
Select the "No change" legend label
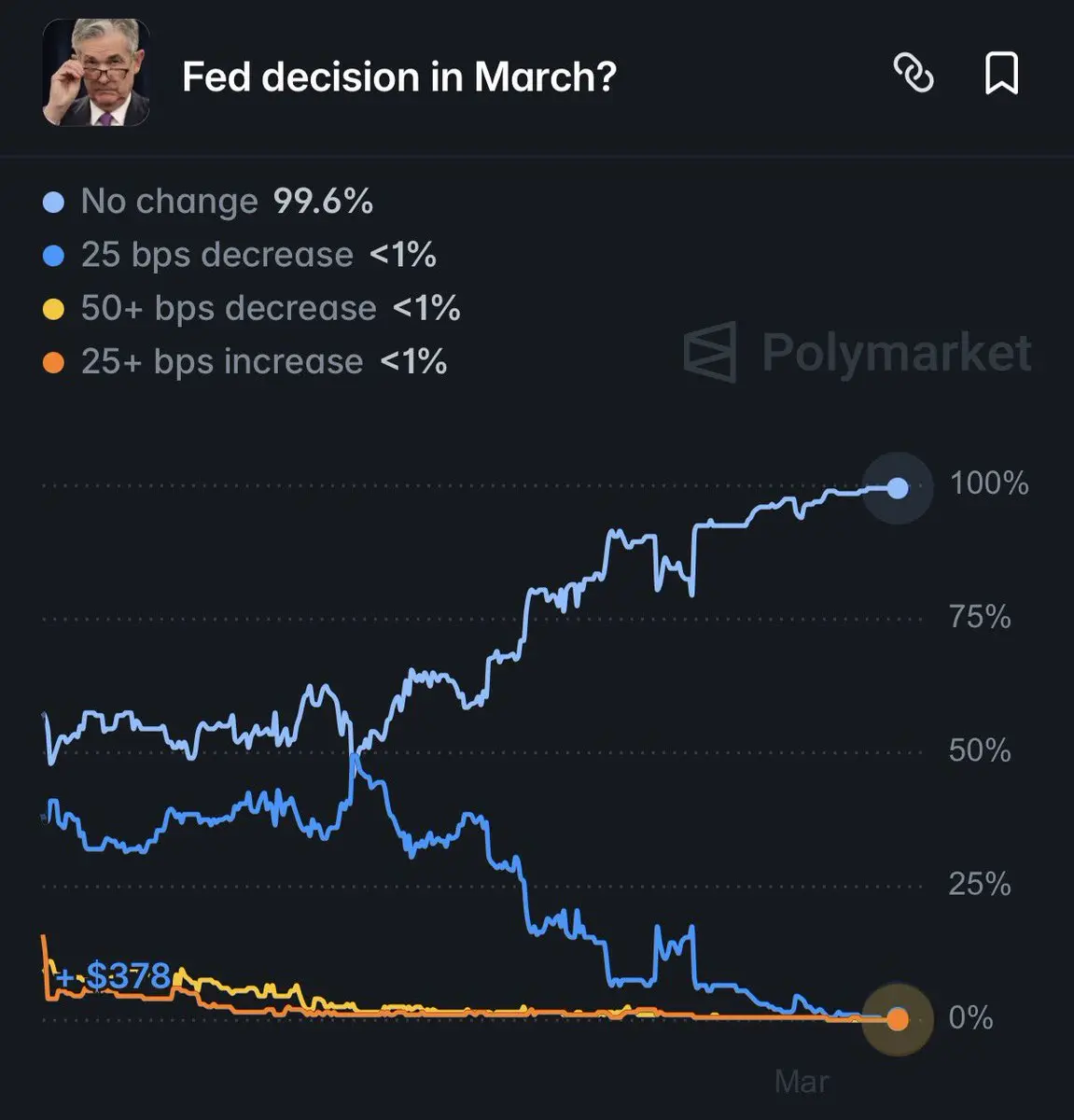coord(169,202)
